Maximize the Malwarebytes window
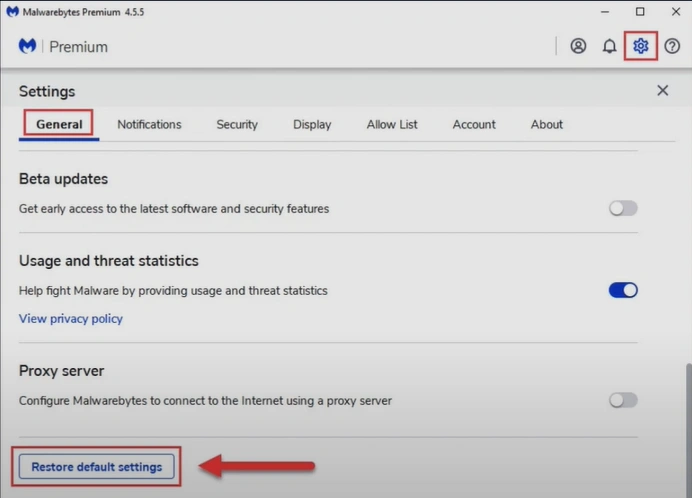The width and height of the screenshot is (692, 498). tap(640, 12)
